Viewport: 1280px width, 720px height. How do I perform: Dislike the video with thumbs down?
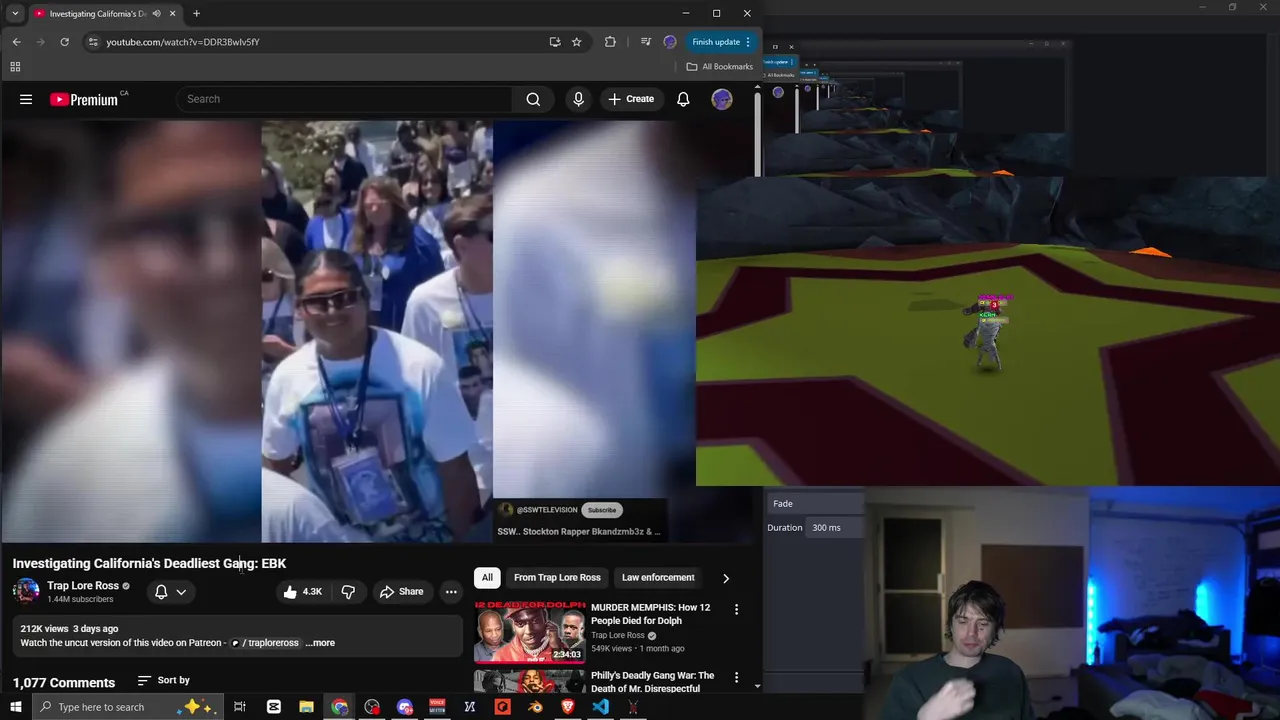(348, 592)
